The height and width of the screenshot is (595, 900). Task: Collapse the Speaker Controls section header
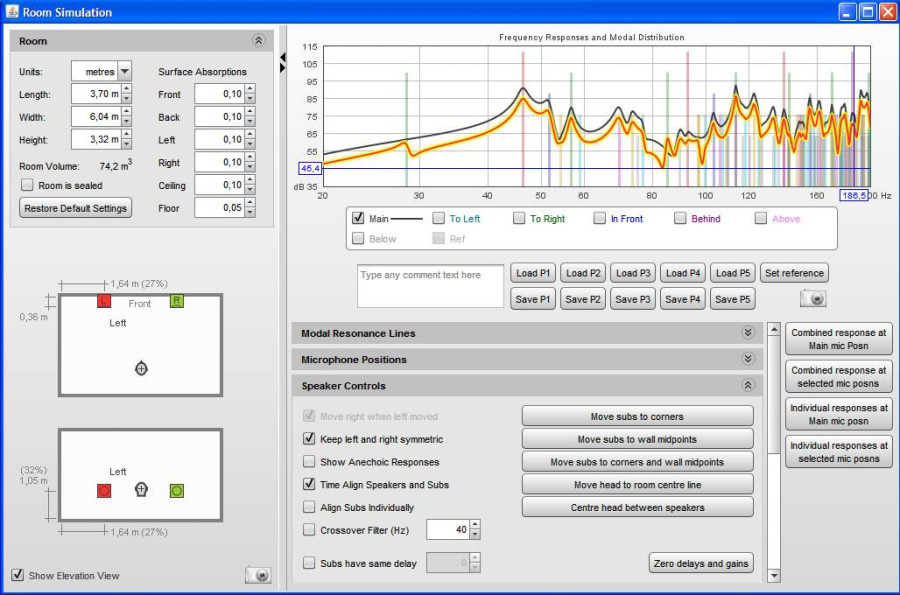(747, 385)
